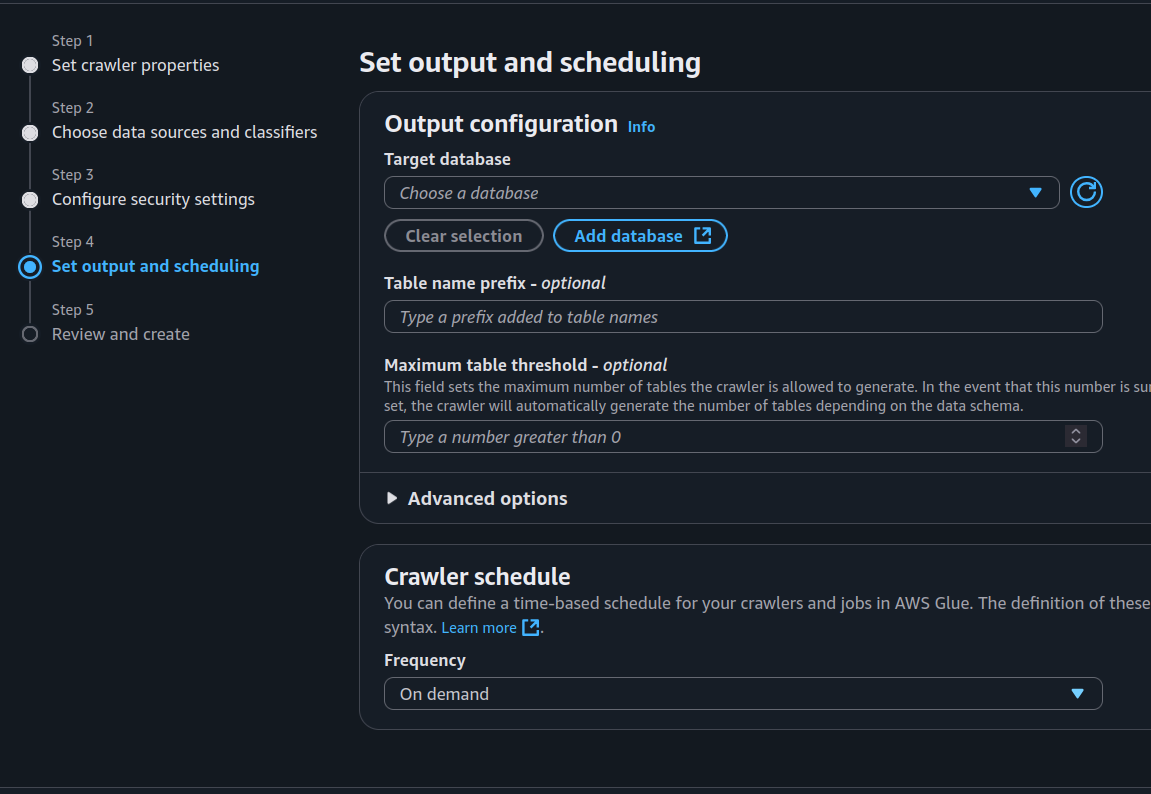Click the Table name prefix input field

pos(742,317)
